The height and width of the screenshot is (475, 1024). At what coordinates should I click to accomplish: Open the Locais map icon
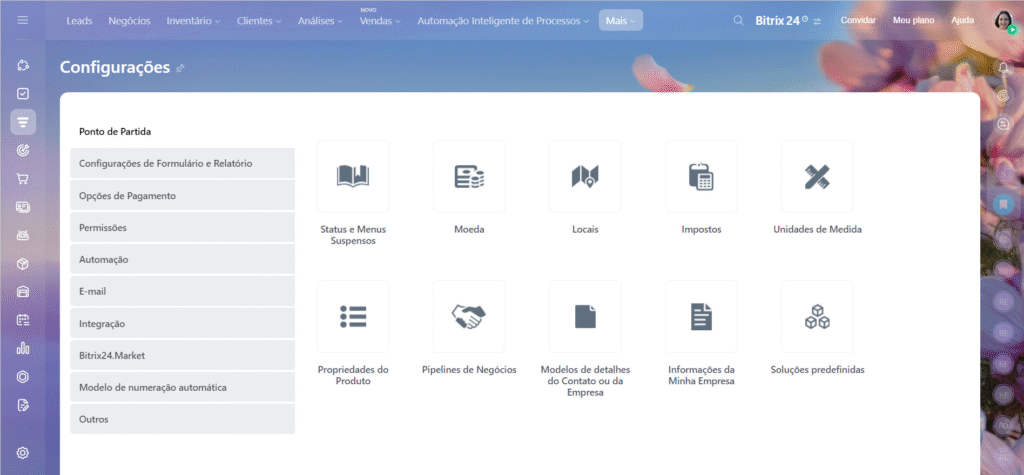(x=585, y=177)
